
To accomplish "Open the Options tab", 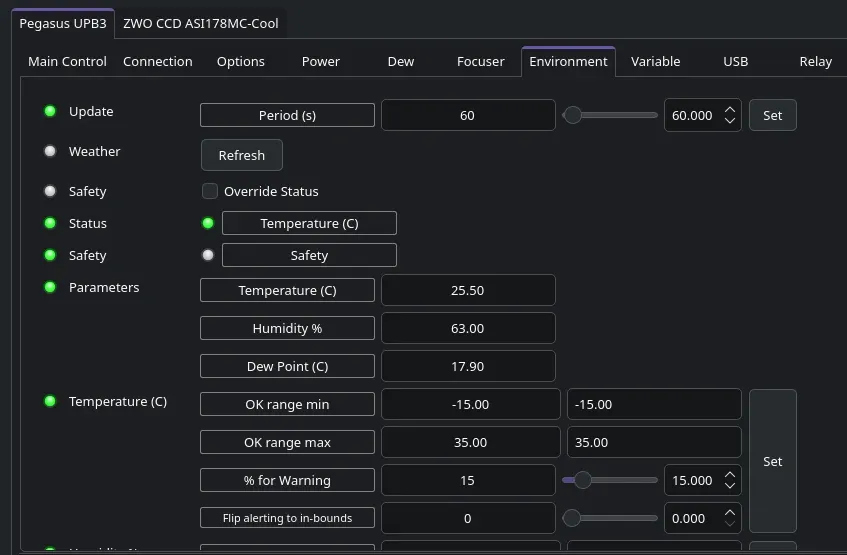I will [x=241, y=62].
